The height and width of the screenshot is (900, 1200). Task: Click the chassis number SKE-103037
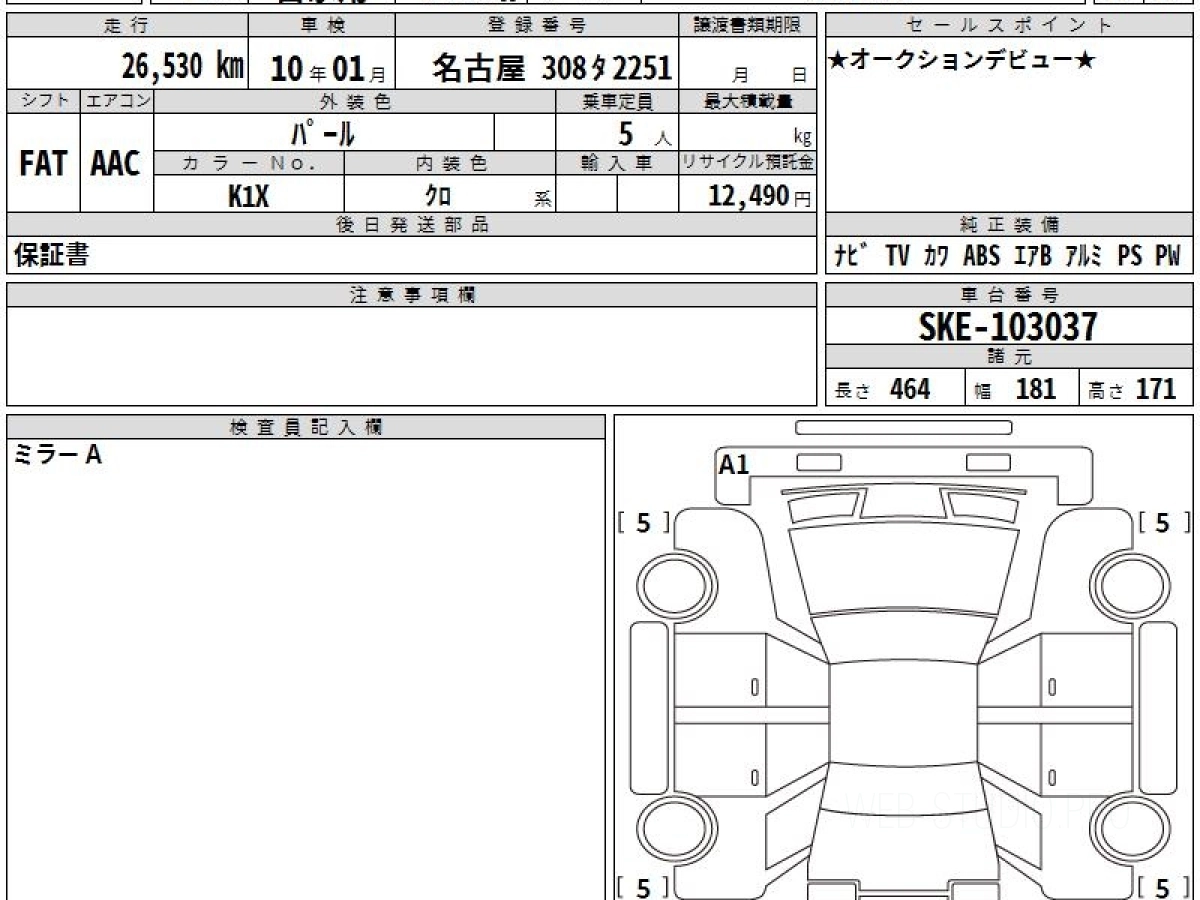[1008, 326]
